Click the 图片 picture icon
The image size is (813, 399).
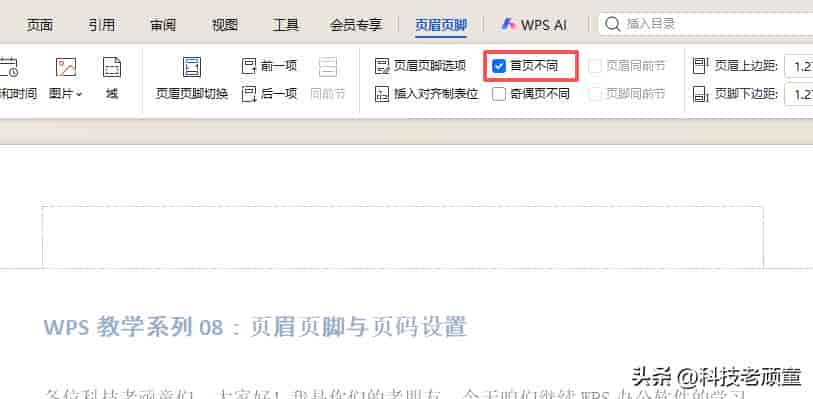66,67
